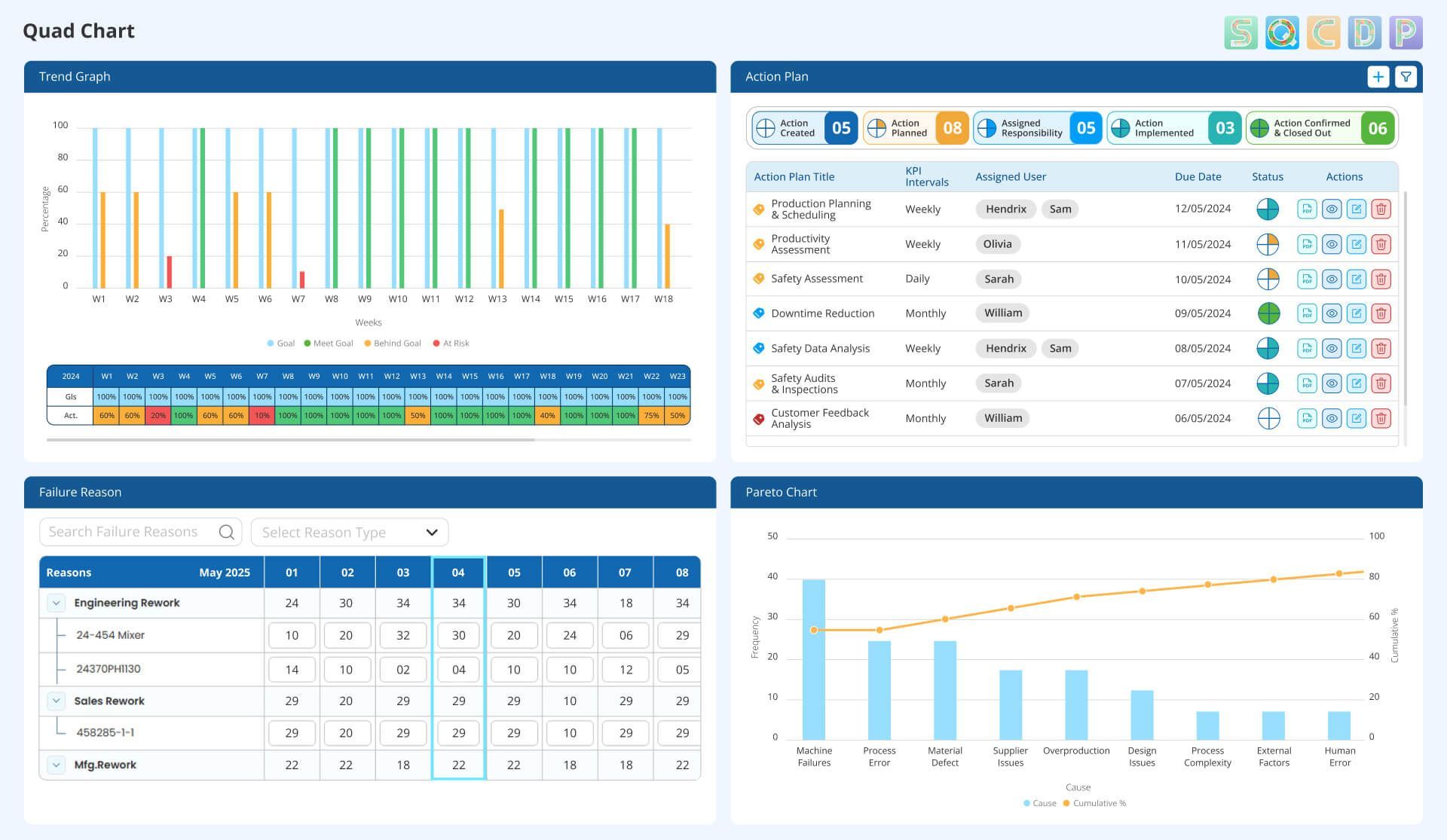Open the Select Reason Type dropdown
Screen dimensions: 1447x840
coord(349,532)
